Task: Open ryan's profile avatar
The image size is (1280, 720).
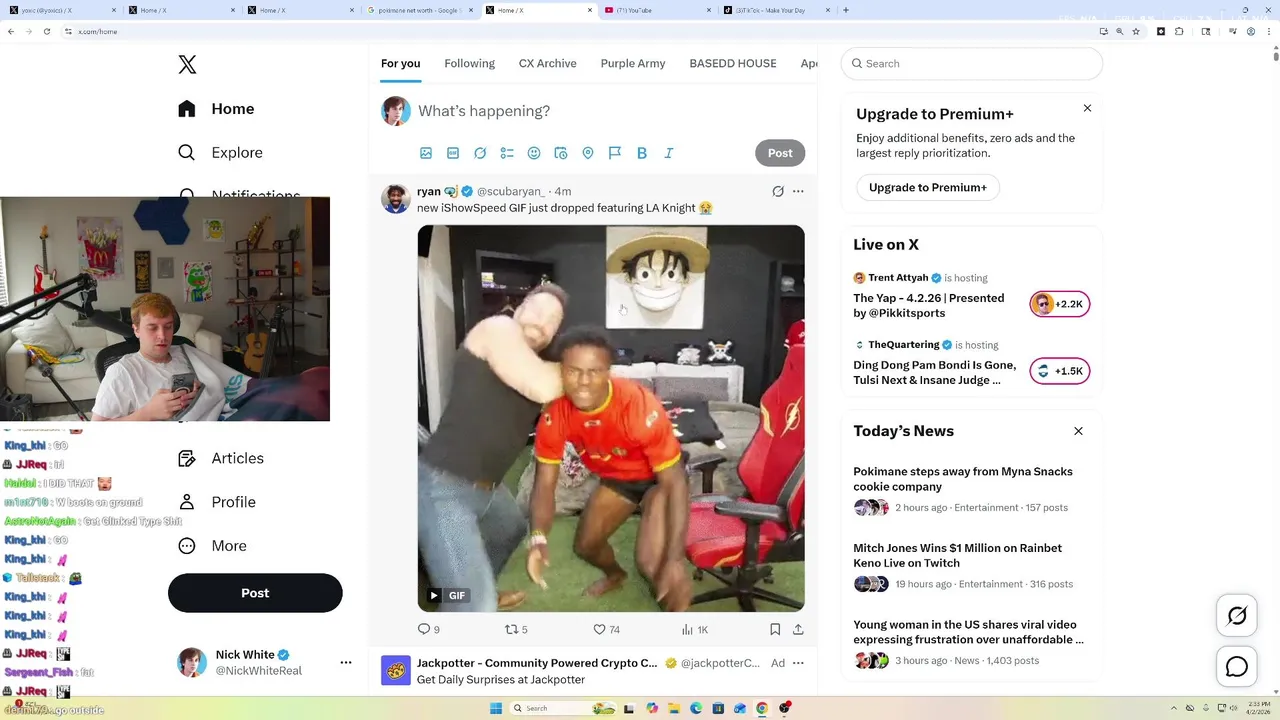Action: pyautogui.click(x=396, y=198)
